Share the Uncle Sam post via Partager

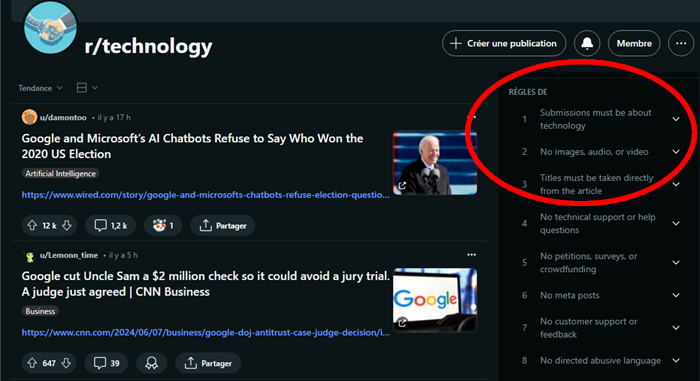(208, 363)
